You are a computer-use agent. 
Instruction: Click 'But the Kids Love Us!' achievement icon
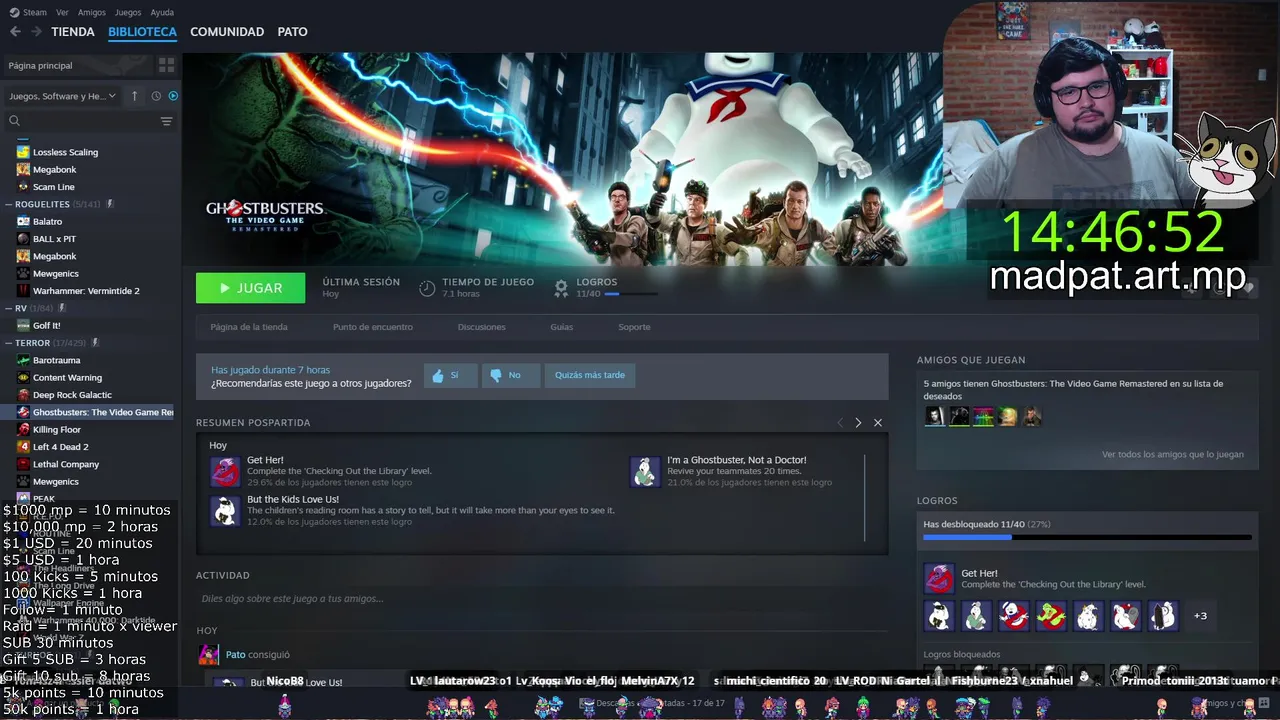[225, 510]
